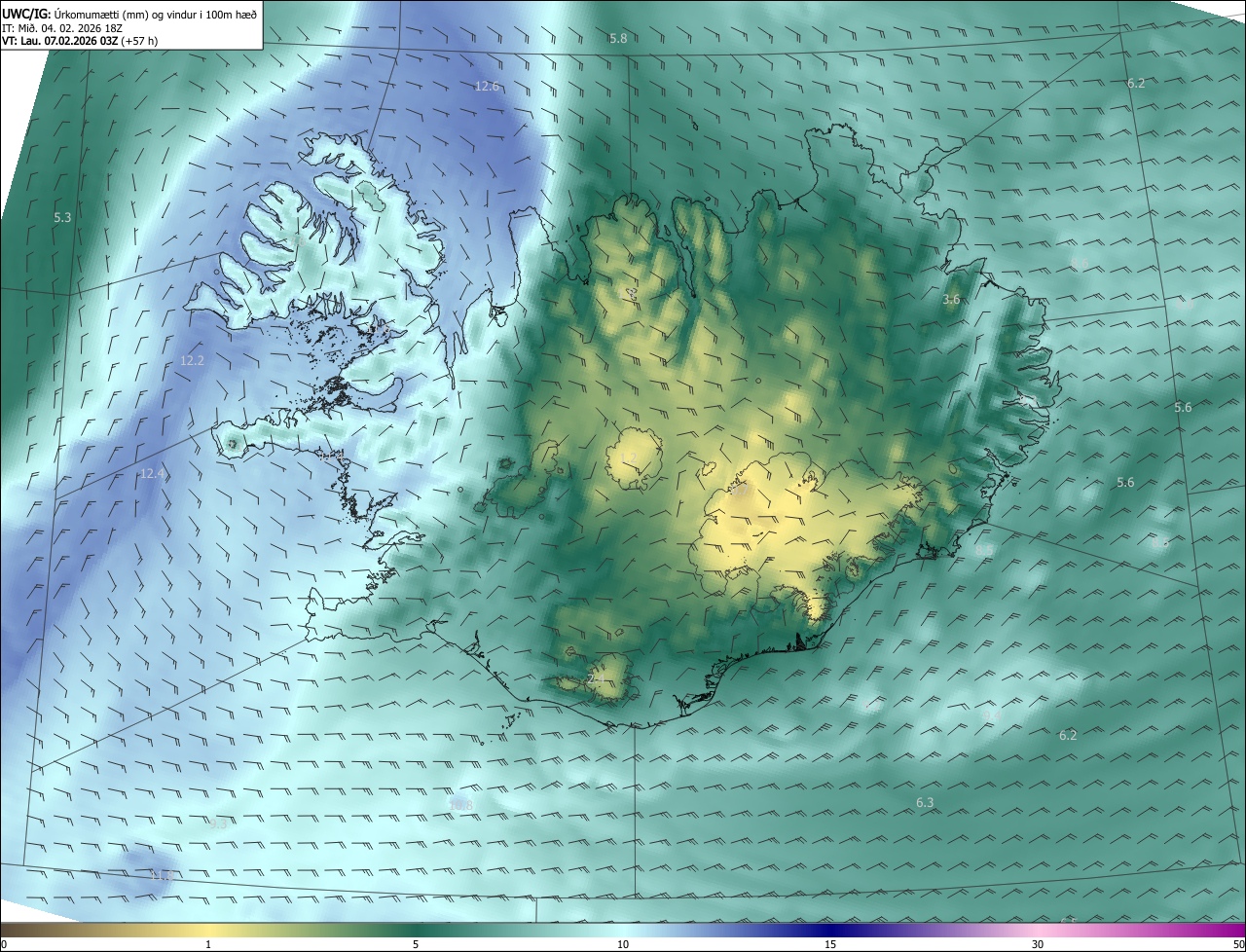Click the 10.8 value label offshore

[460, 806]
